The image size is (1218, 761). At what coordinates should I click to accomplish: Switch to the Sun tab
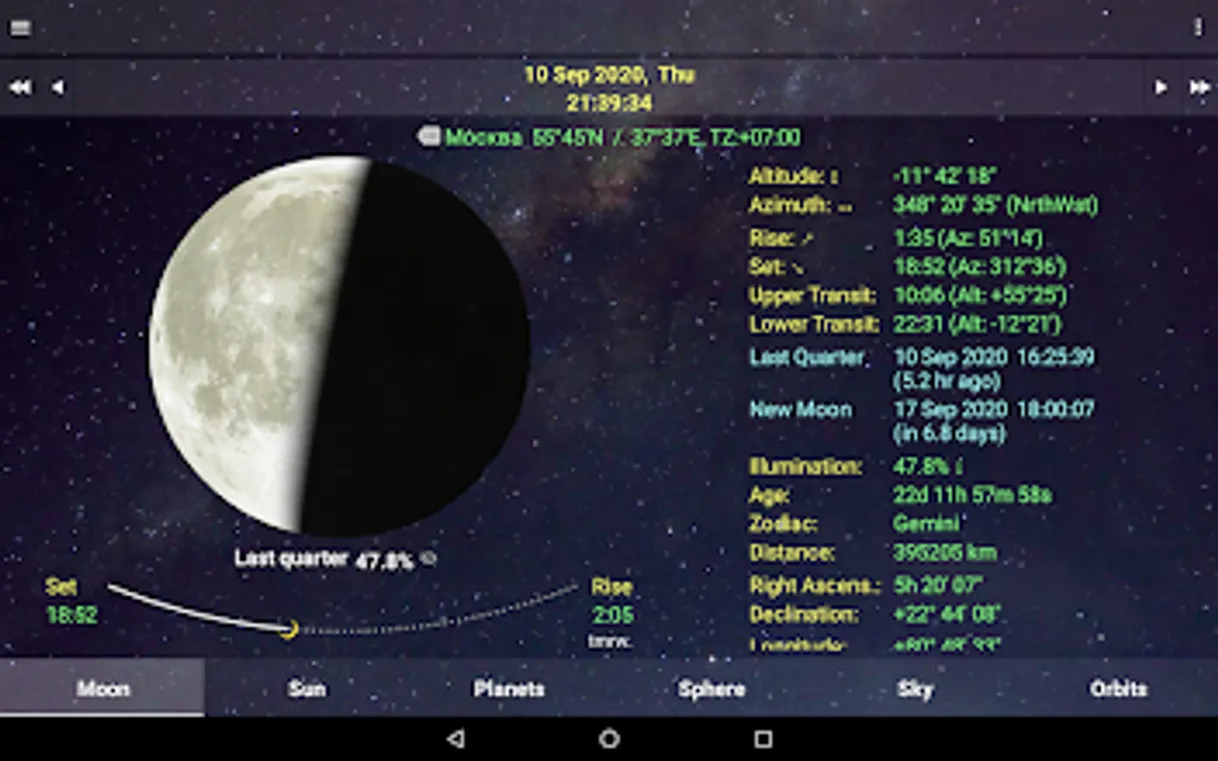[305, 689]
